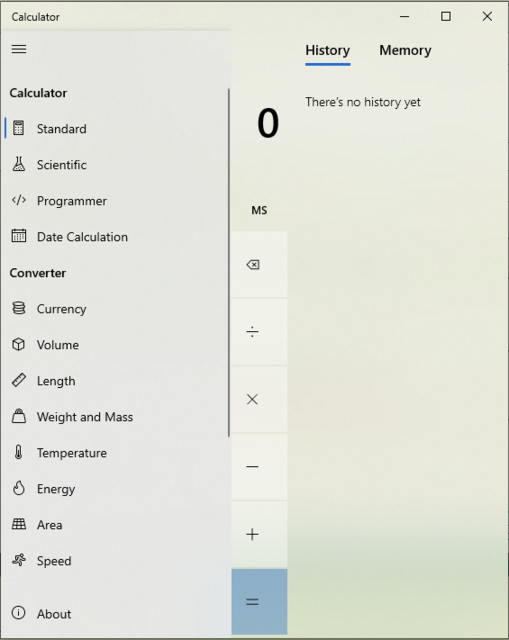The width and height of the screenshot is (509, 640).
Task: Click the Scientific flask icon
Action: pyautogui.click(x=18, y=164)
